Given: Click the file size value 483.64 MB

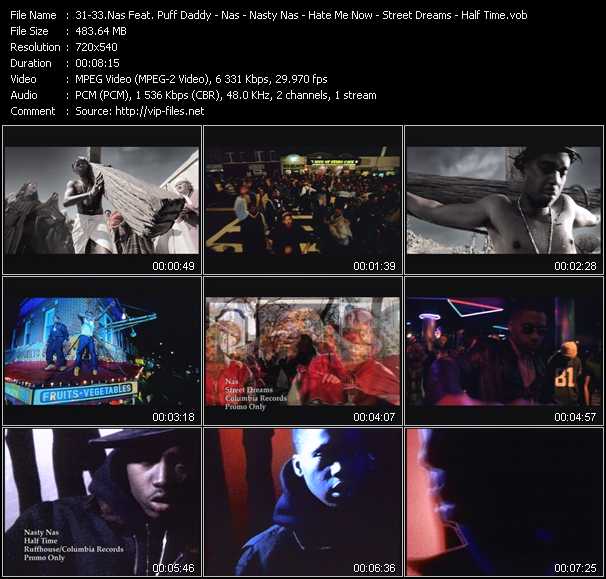Looking at the screenshot, I should (x=101, y=31).
